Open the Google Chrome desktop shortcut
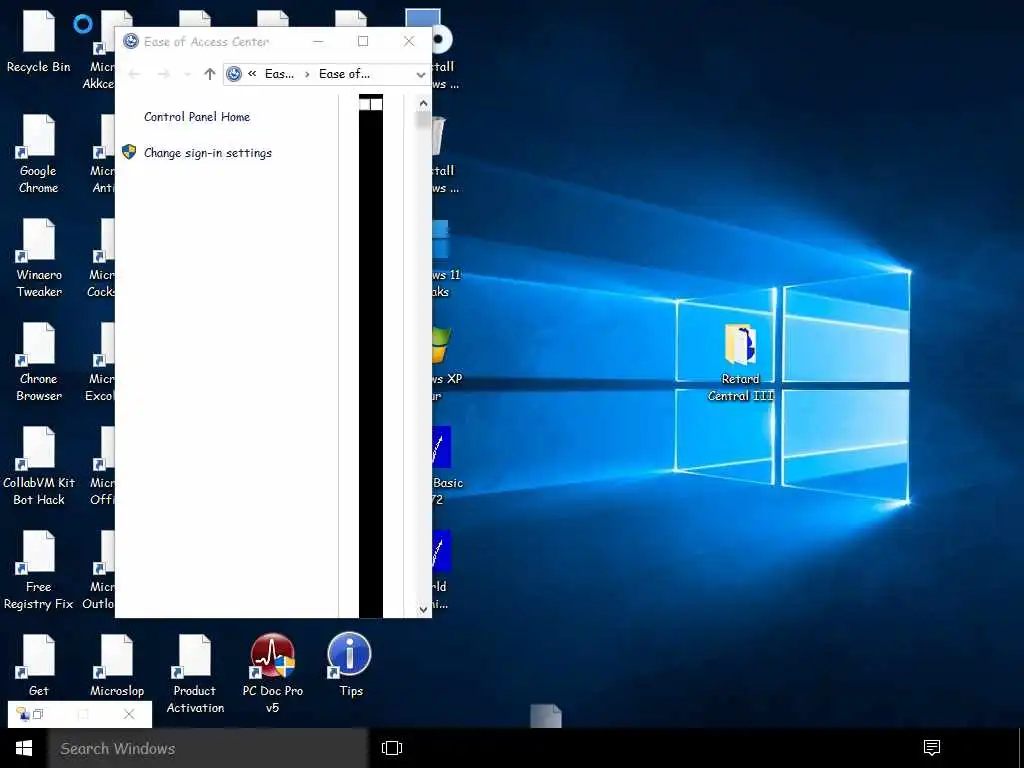Viewport: 1024px width, 768px height. 39,153
